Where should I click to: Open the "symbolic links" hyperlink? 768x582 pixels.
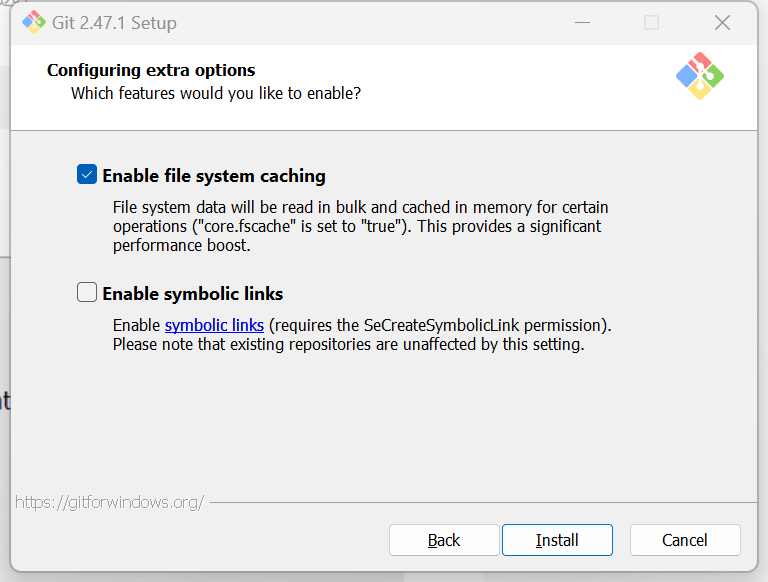[214, 325]
